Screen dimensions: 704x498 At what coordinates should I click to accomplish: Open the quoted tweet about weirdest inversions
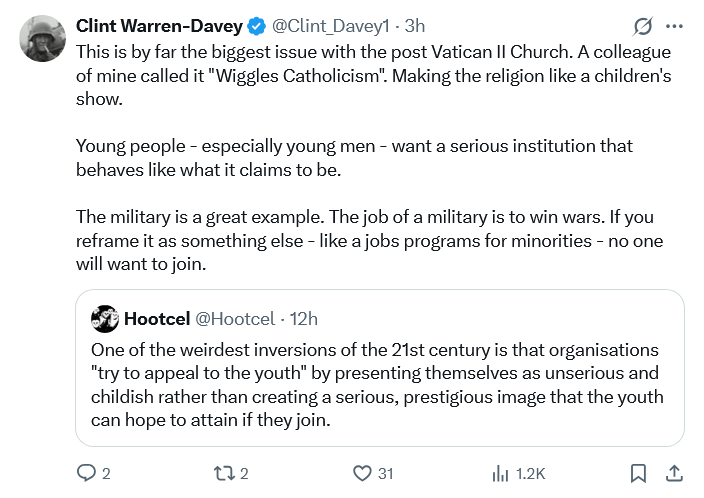[x=380, y=385]
